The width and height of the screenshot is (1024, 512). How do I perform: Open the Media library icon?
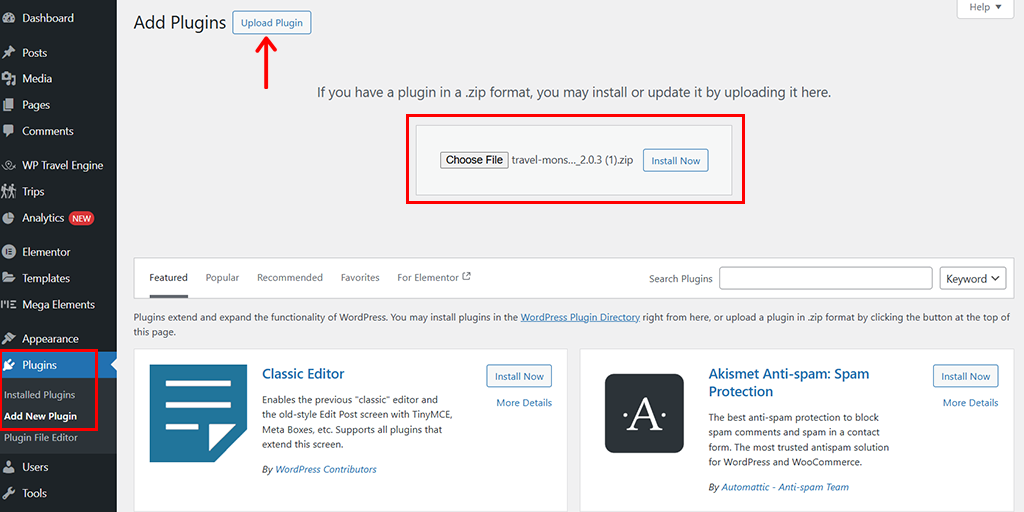pos(9,78)
